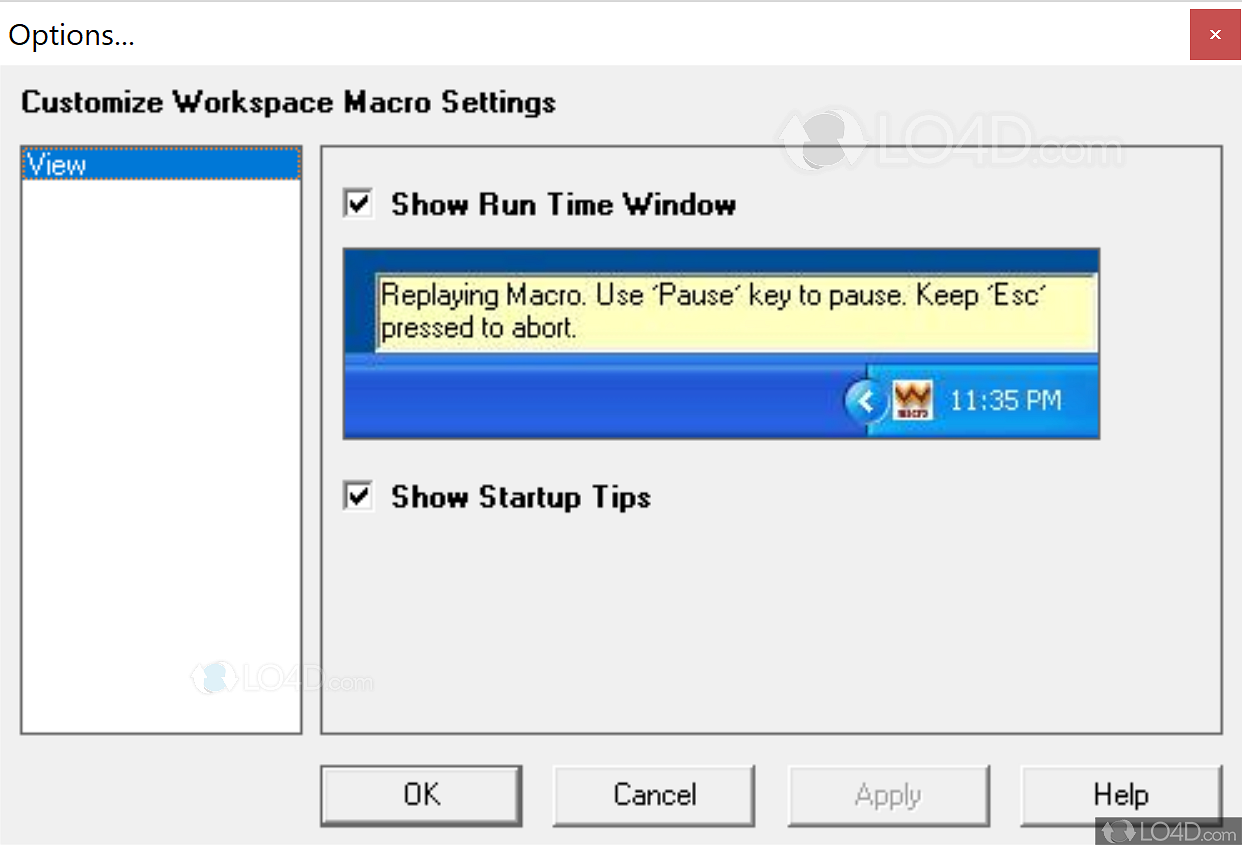
Task: Cancel the options dialog
Action: (x=654, y=795)
